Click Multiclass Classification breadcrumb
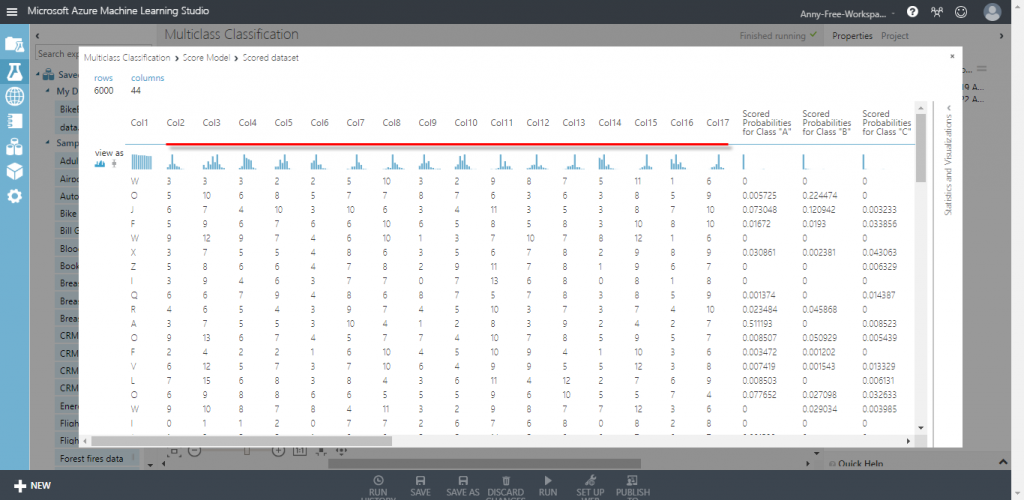This screenshot has width=1024, height=500. coord(127,57)
